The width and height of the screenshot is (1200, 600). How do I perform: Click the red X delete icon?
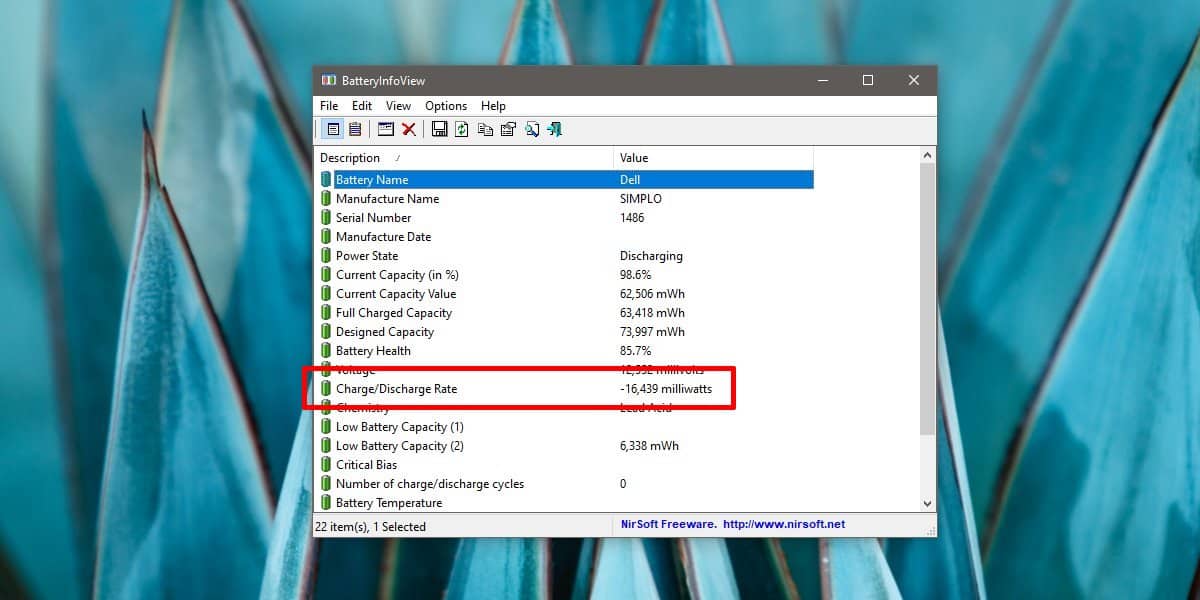pos(409,129)
